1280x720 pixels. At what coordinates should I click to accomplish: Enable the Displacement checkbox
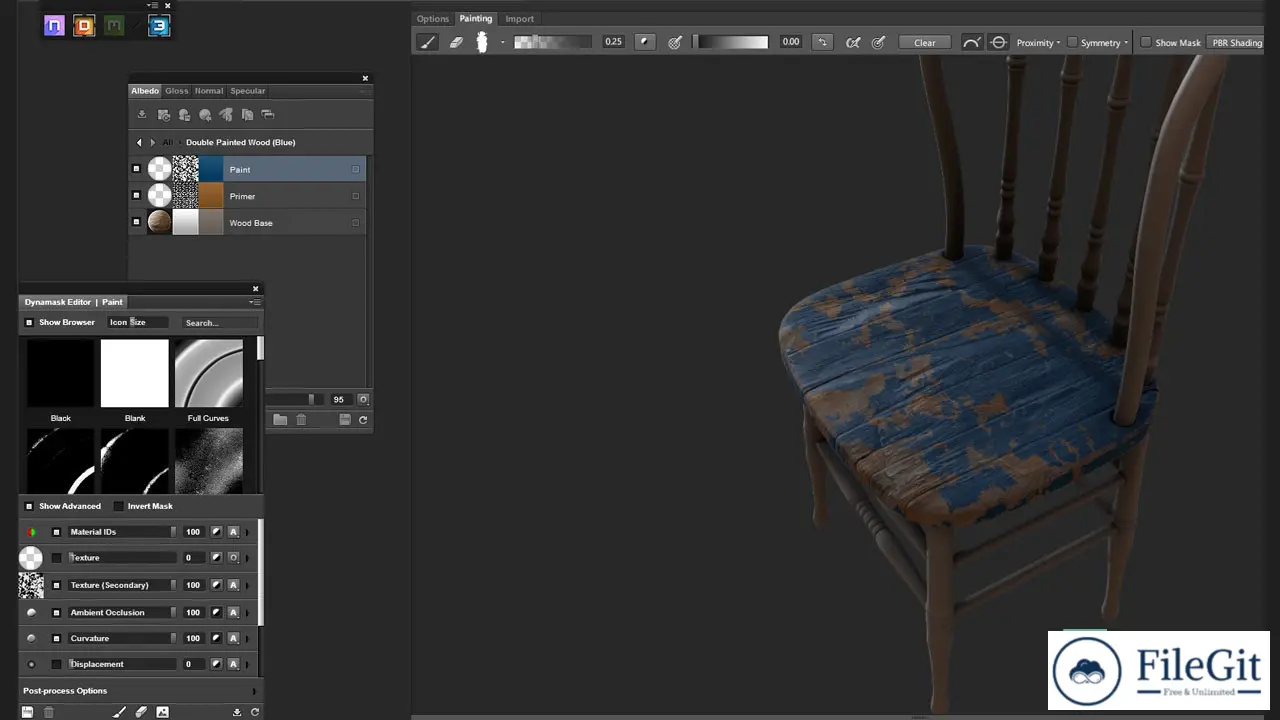[x=56, y=664]
